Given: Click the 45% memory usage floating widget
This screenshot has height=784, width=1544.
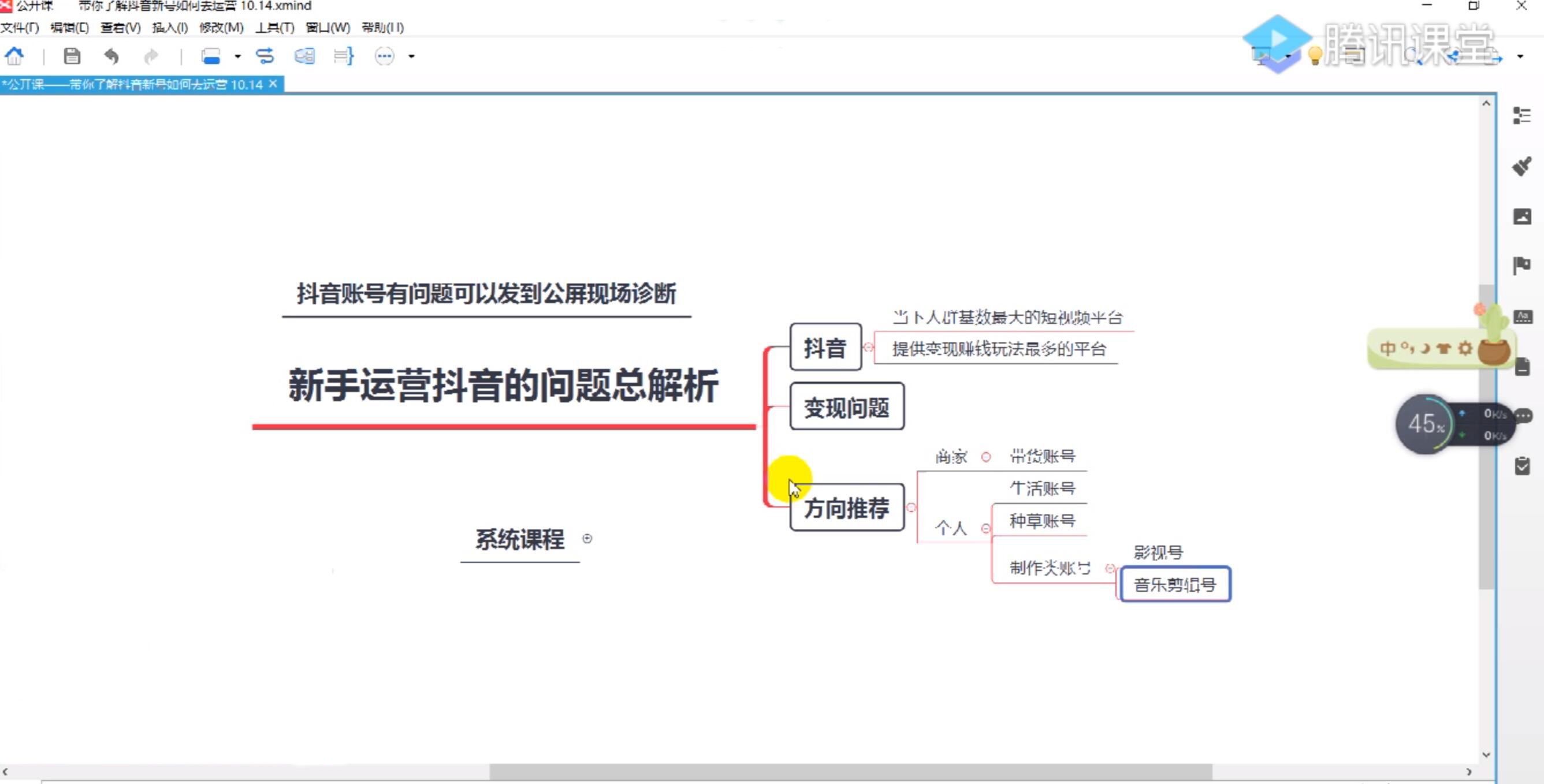Looking at the screenshot, I should (1426, 424).
